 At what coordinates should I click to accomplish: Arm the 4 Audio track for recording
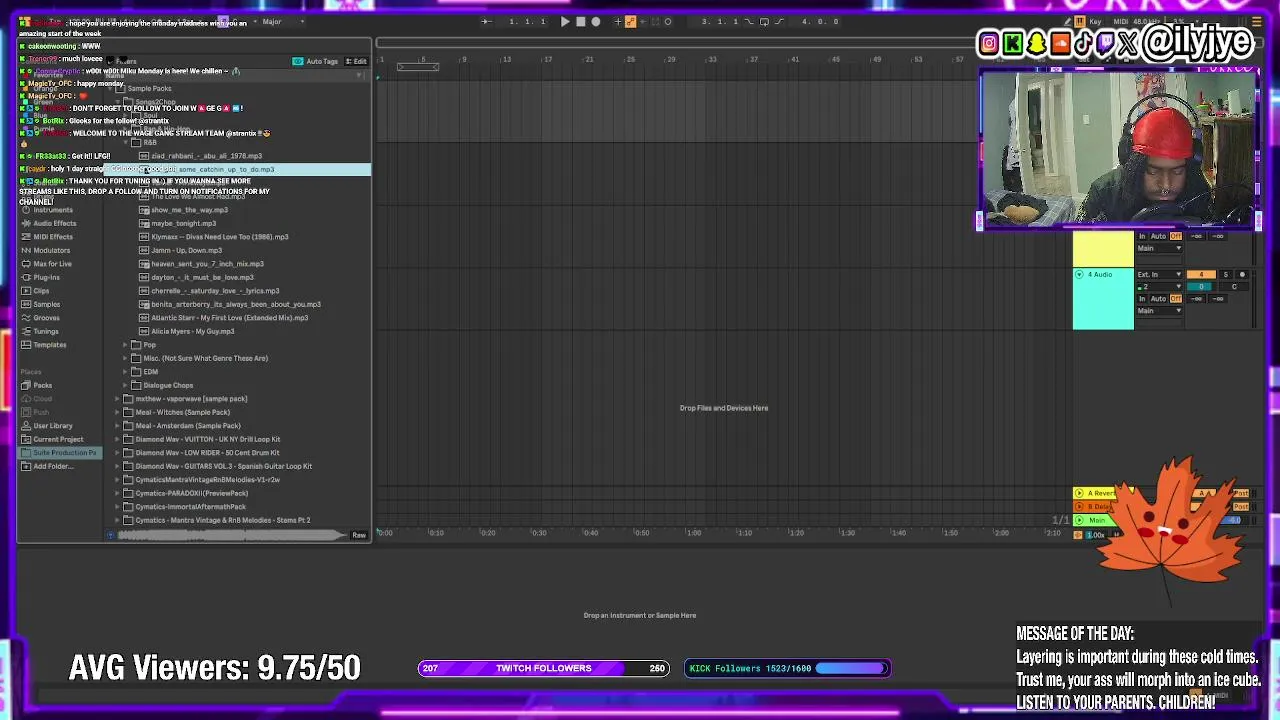pyautogui.click(x=1242, y=275)
